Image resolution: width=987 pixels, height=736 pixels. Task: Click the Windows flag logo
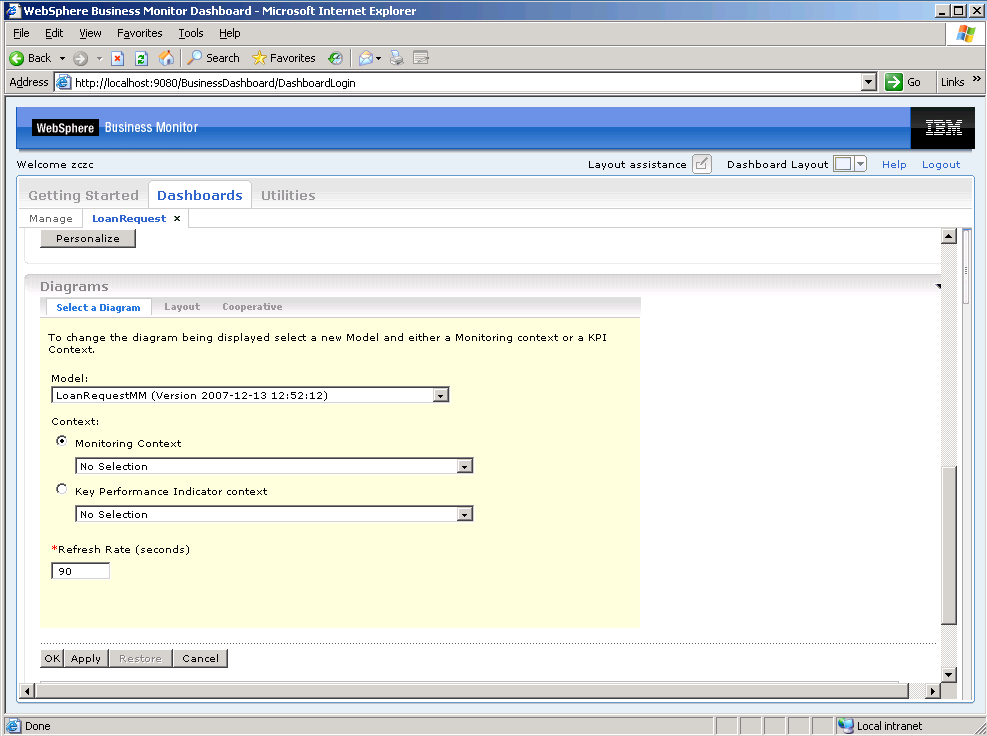965,33
